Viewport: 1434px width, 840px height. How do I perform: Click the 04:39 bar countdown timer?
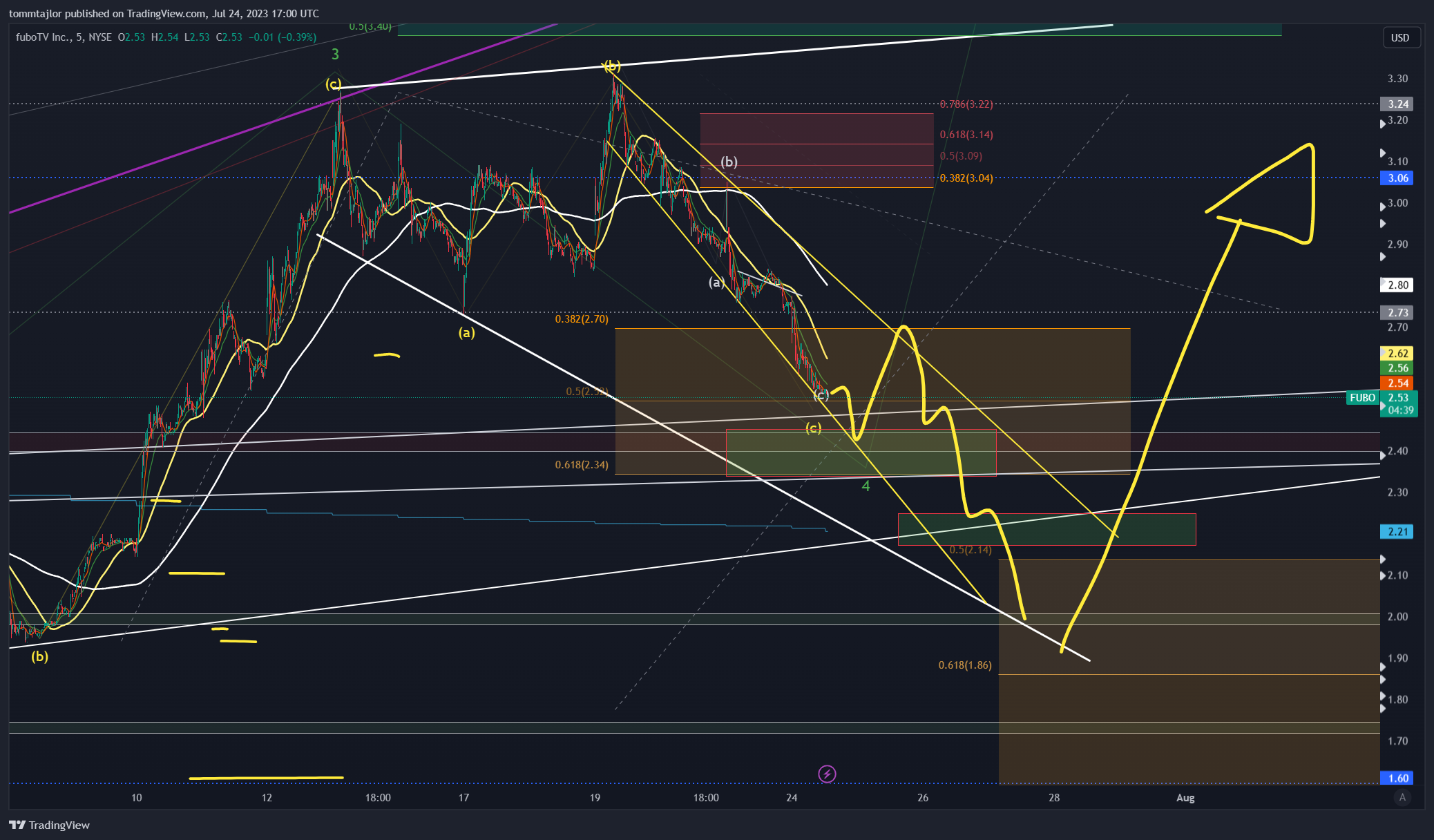pos(1400,410)
